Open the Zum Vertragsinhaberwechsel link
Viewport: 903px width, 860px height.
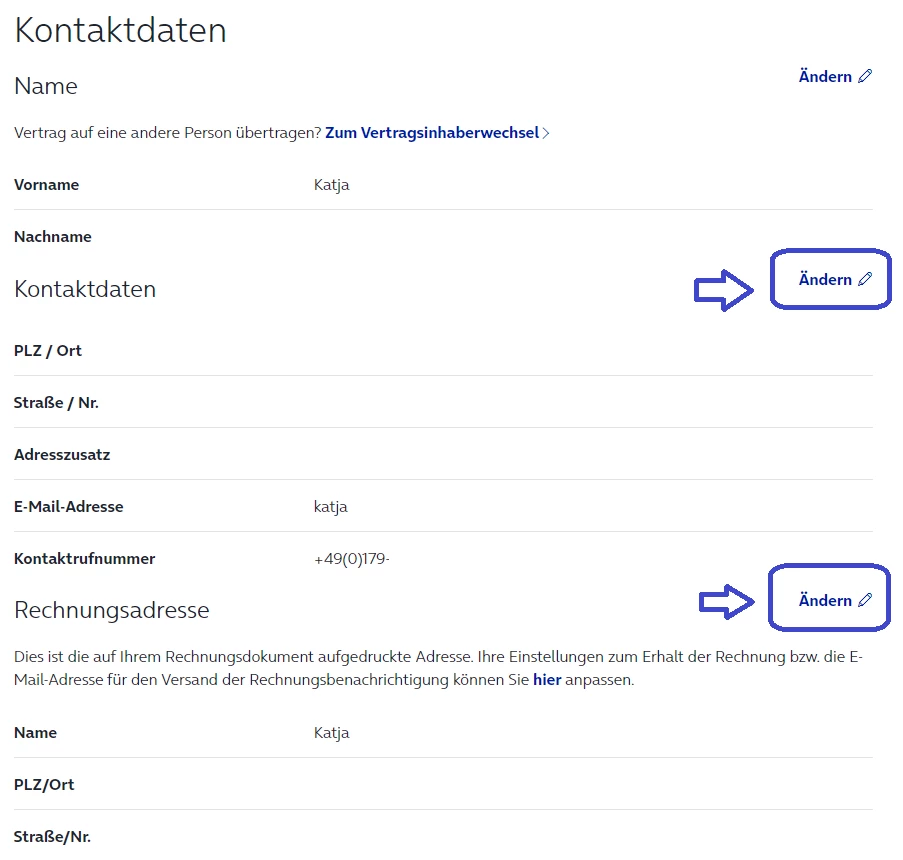432,132
